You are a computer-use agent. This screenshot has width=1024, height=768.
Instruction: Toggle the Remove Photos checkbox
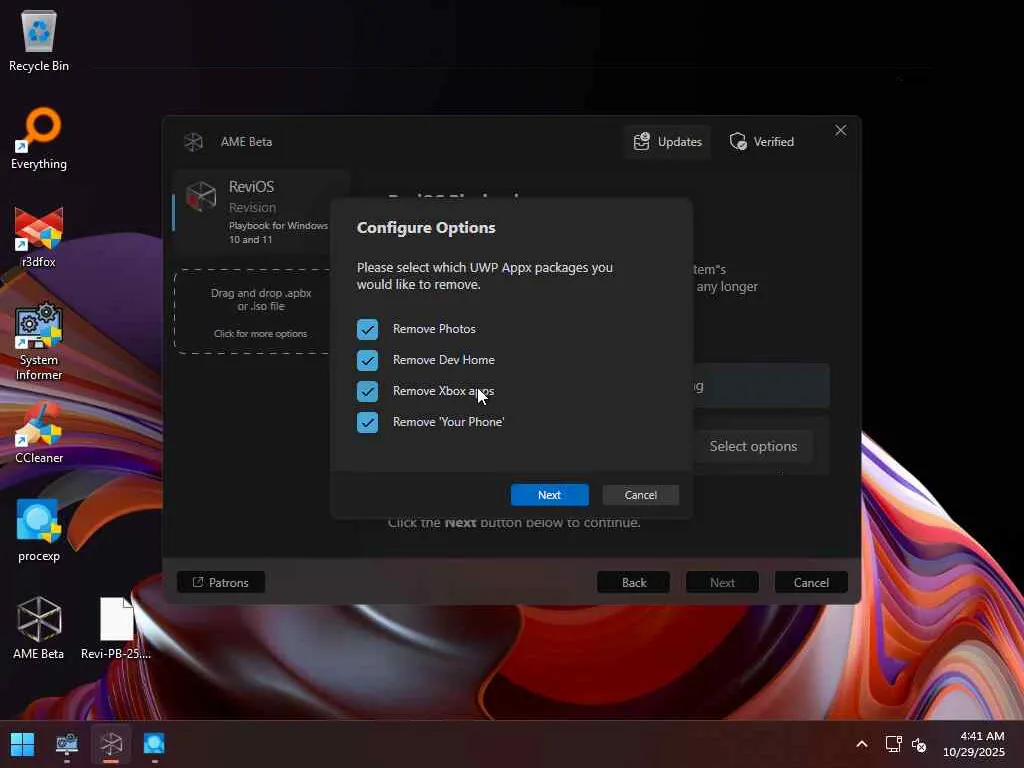coord(367,329)
